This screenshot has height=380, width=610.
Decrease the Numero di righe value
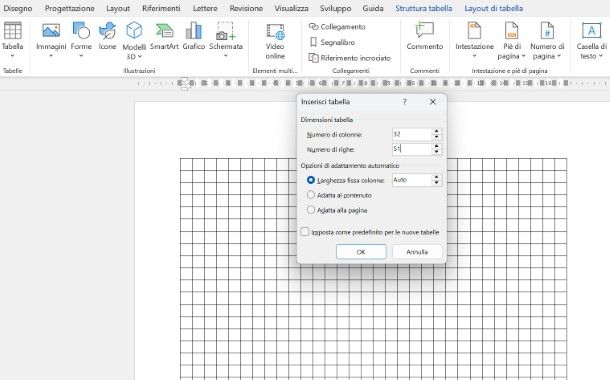436,152
